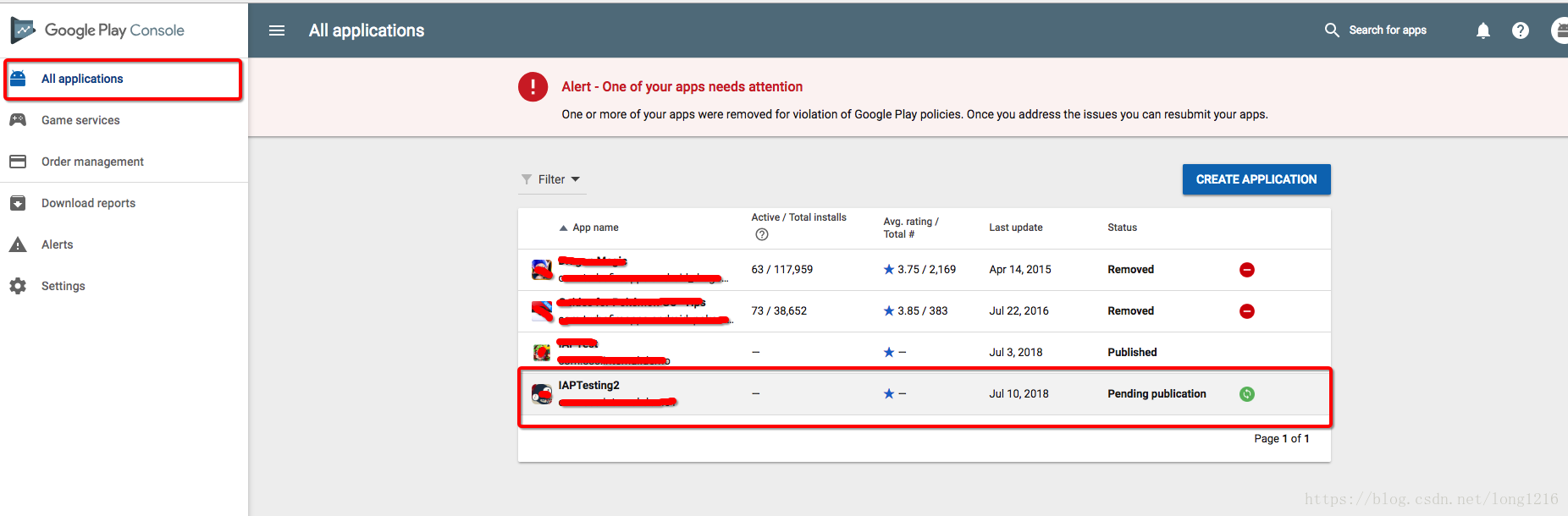Click the All applications Android icon
Viewport: 1568px width, 516px height.
click(18, 79)
